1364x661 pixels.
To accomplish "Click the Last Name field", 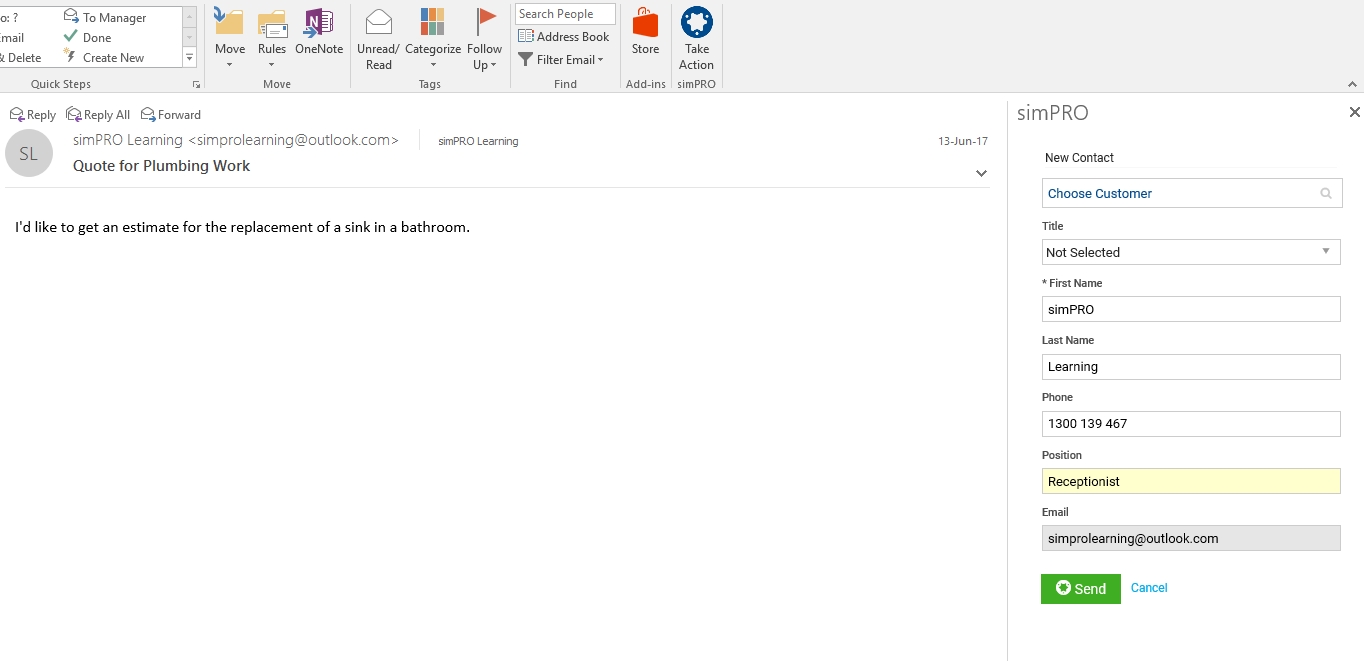I will [x=1191, y=366].
